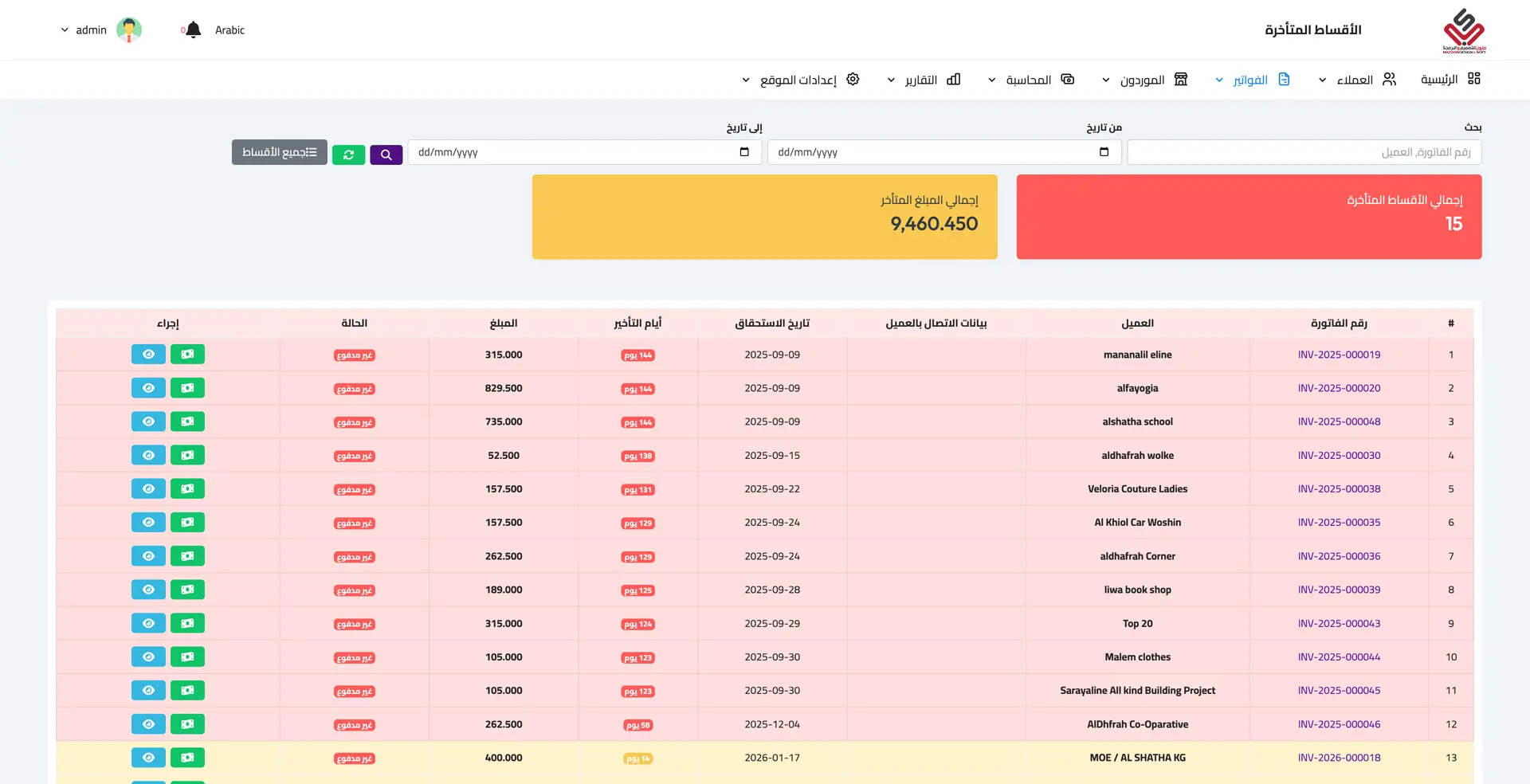Click تجميع الأقساط group installments button
Viewport: 1530px width, 784px height.
(279, 152)
